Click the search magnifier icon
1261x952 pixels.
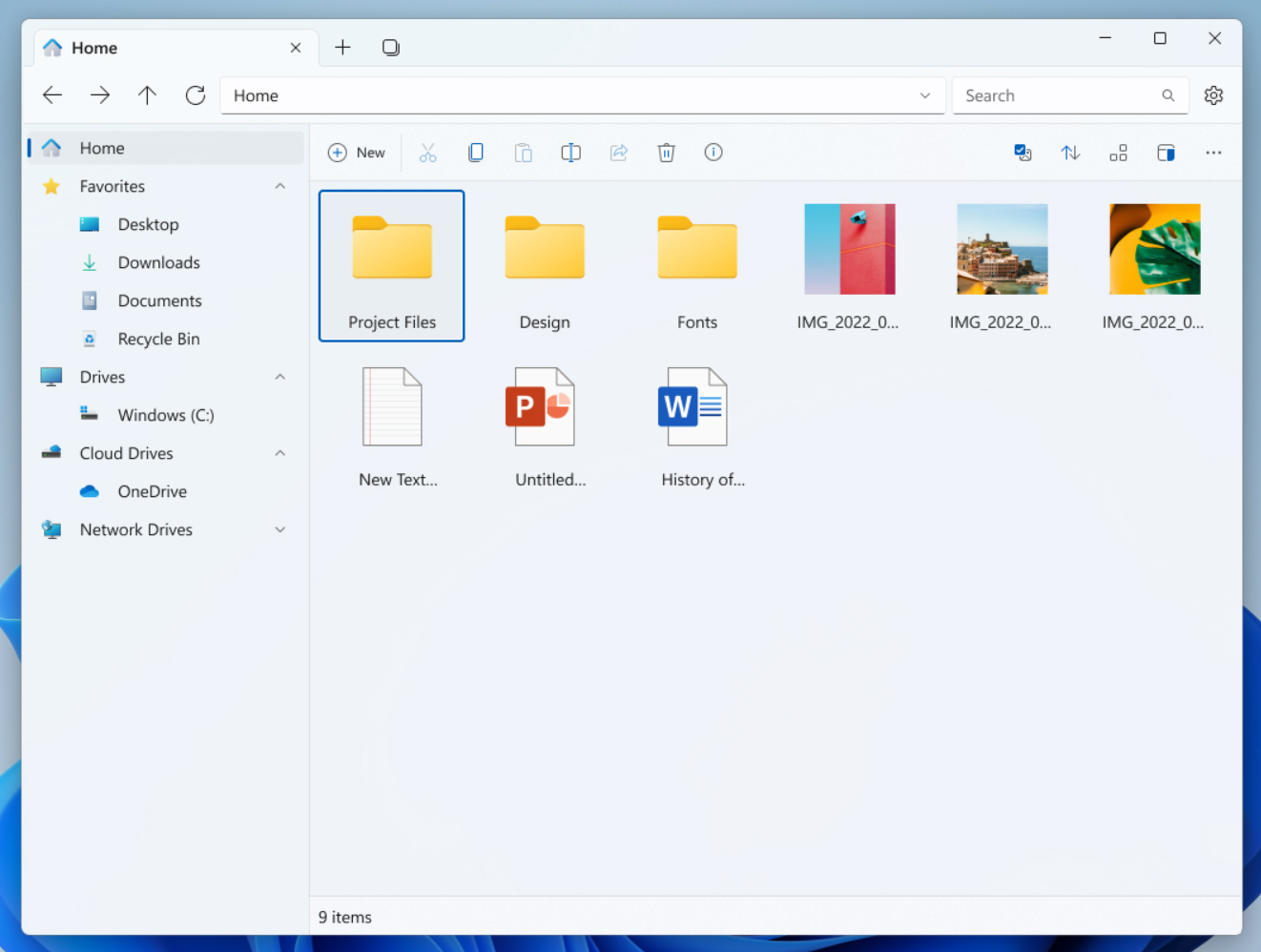(x=1168, y=95)
